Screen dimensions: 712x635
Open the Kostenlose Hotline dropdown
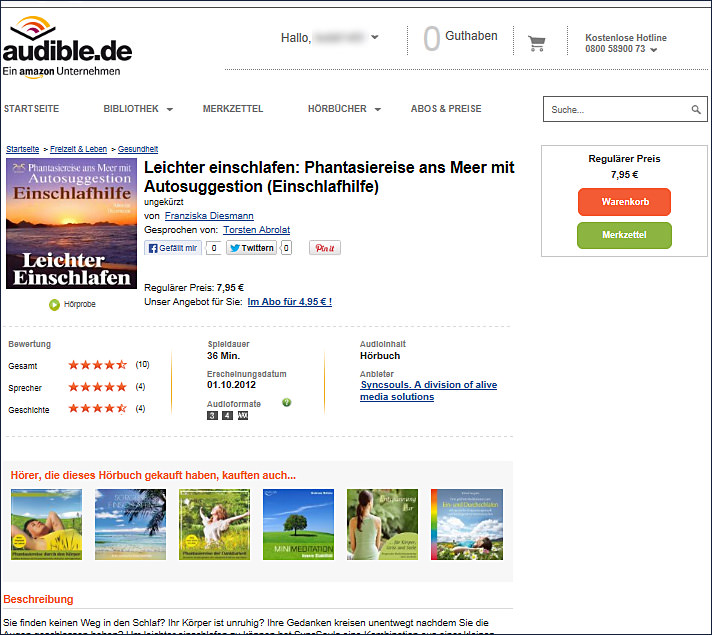[654, 49]
